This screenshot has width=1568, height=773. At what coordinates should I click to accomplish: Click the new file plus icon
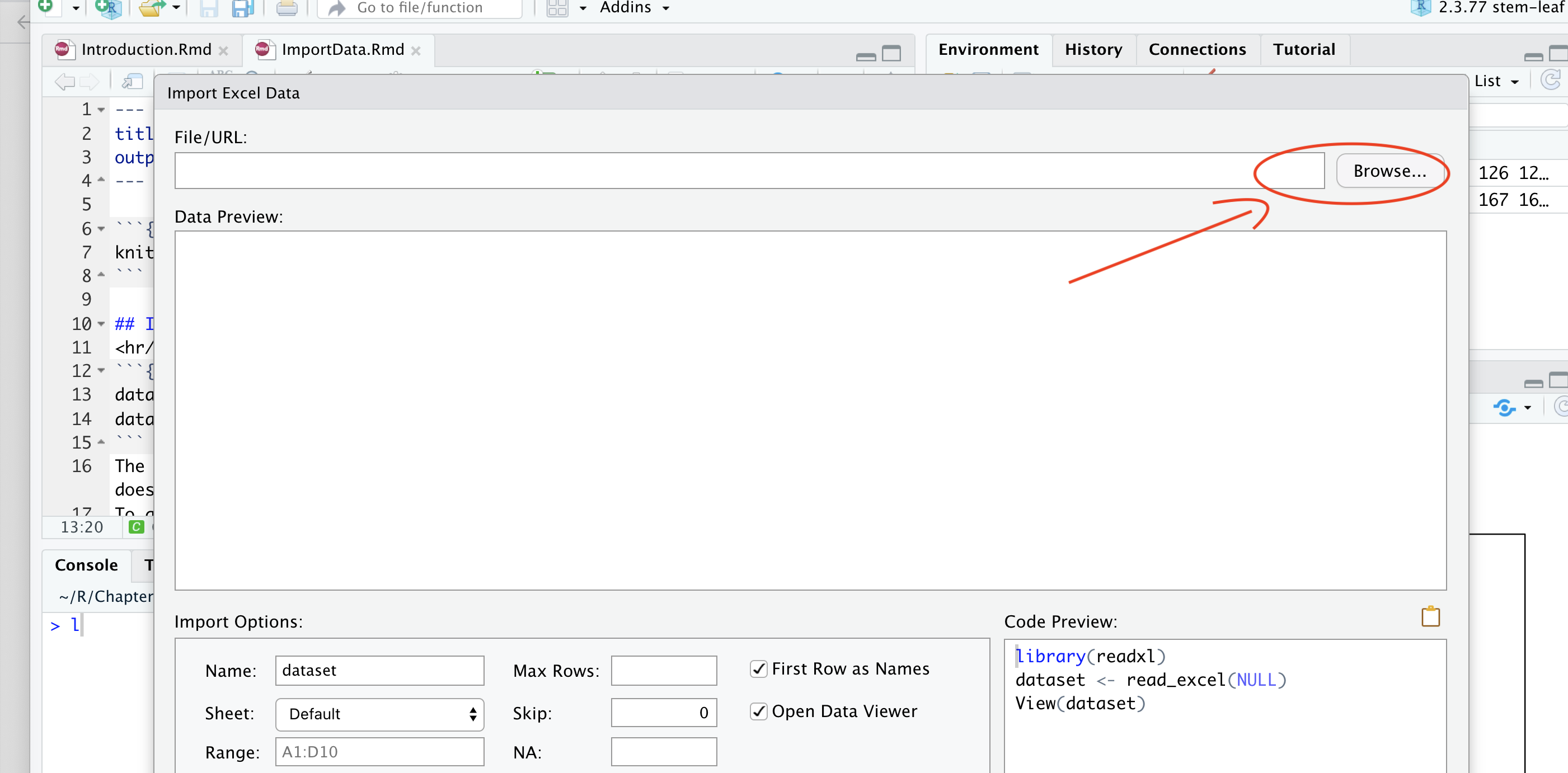46,6
